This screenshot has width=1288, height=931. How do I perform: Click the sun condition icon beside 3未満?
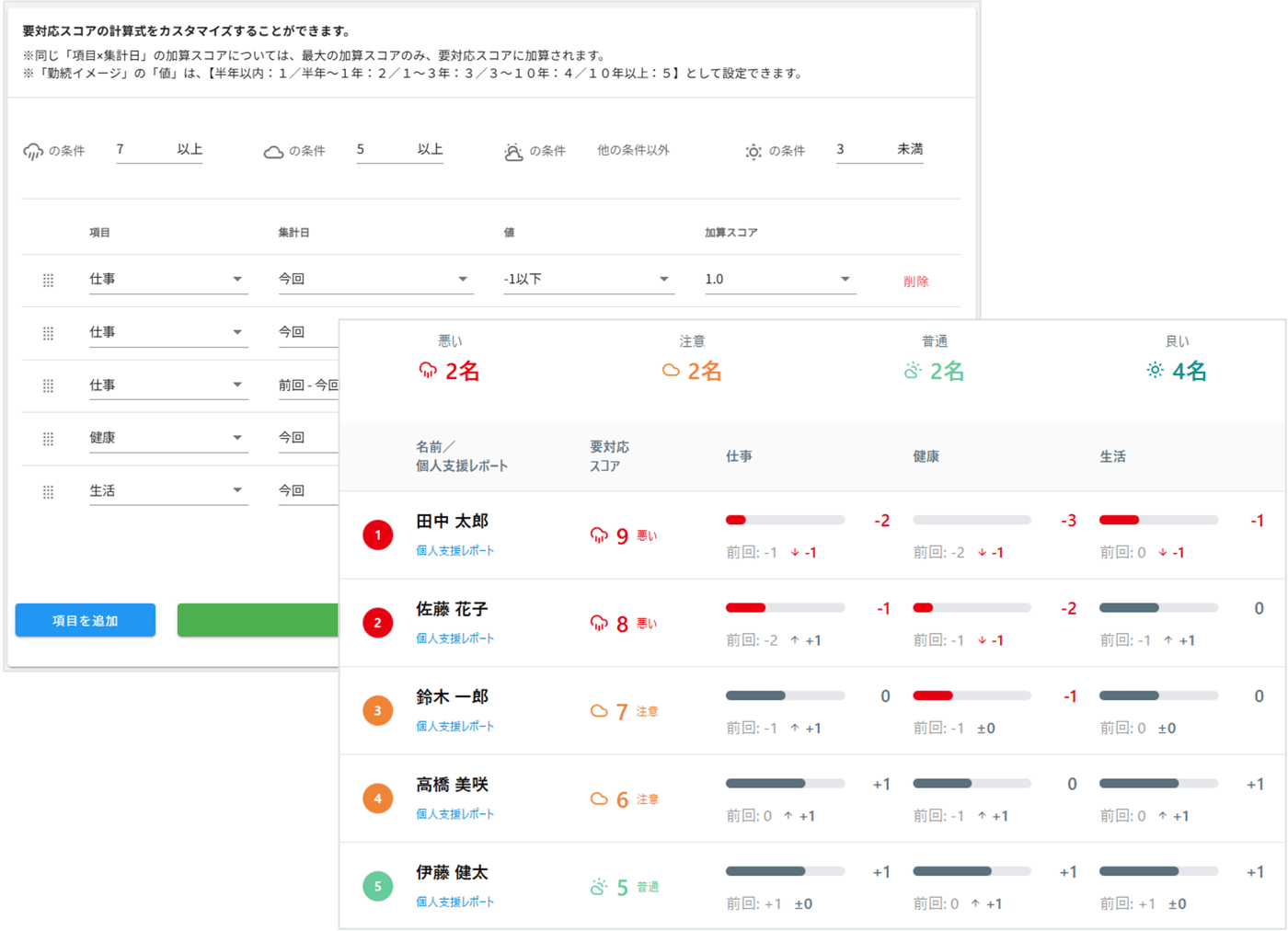pos(753,152)
